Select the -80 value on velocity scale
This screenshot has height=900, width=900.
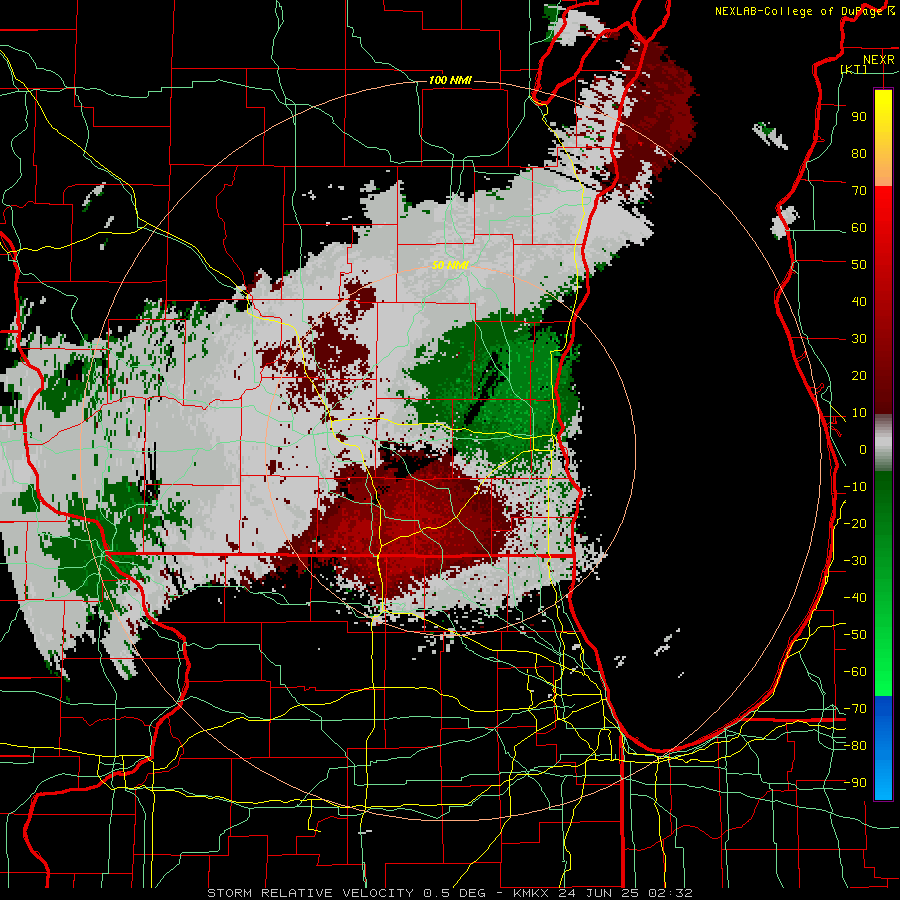tap(855, 746)
